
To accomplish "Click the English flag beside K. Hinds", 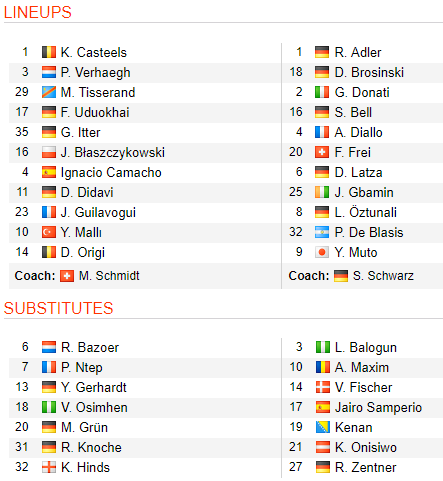I will pos(49,467).
